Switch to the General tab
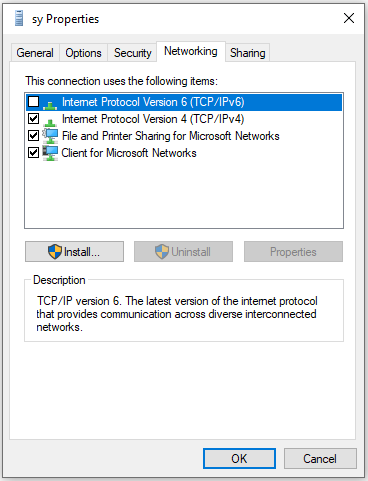This screenshot has width=368, height=481. click(35, 53)
